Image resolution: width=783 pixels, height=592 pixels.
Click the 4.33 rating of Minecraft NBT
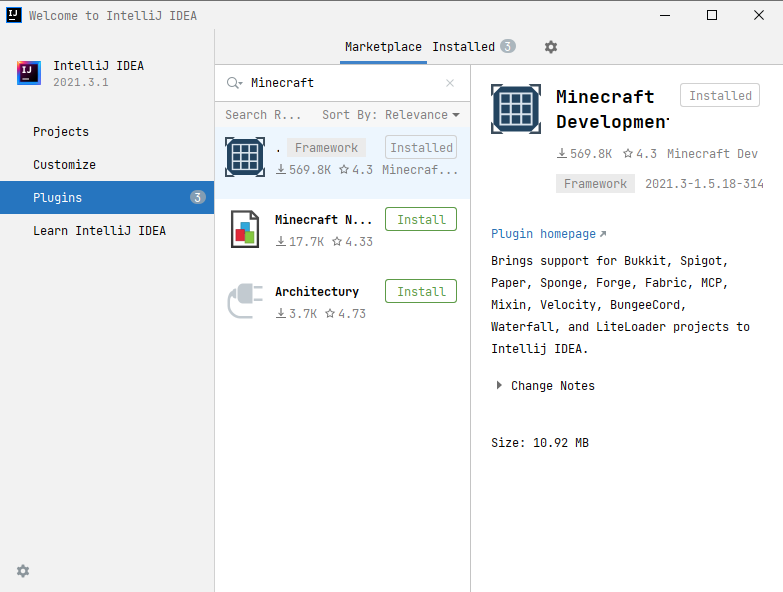353,242
